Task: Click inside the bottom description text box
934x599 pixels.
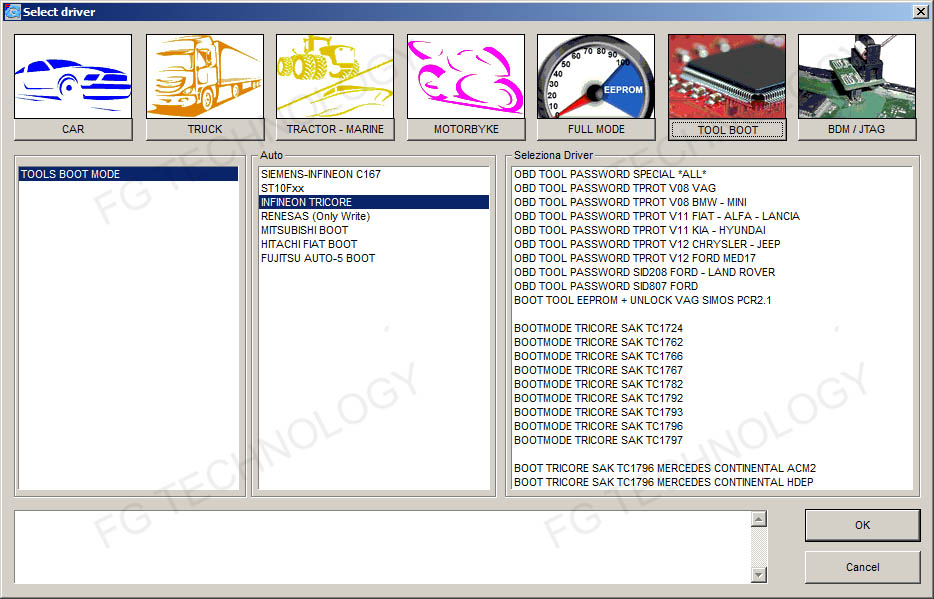Action: coord(382,547)
